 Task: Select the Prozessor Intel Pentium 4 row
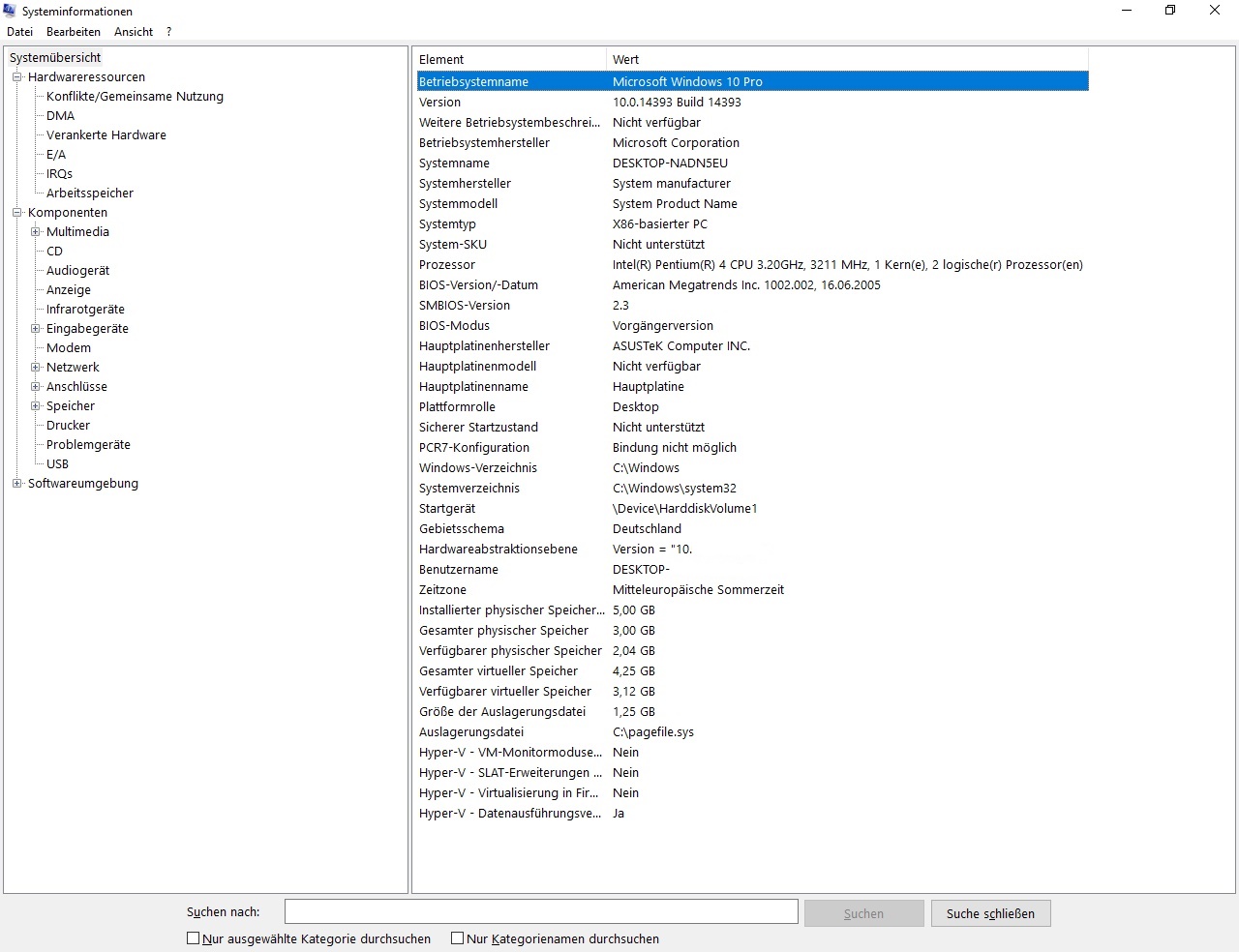pyautogui.click(x=752, y=264)
